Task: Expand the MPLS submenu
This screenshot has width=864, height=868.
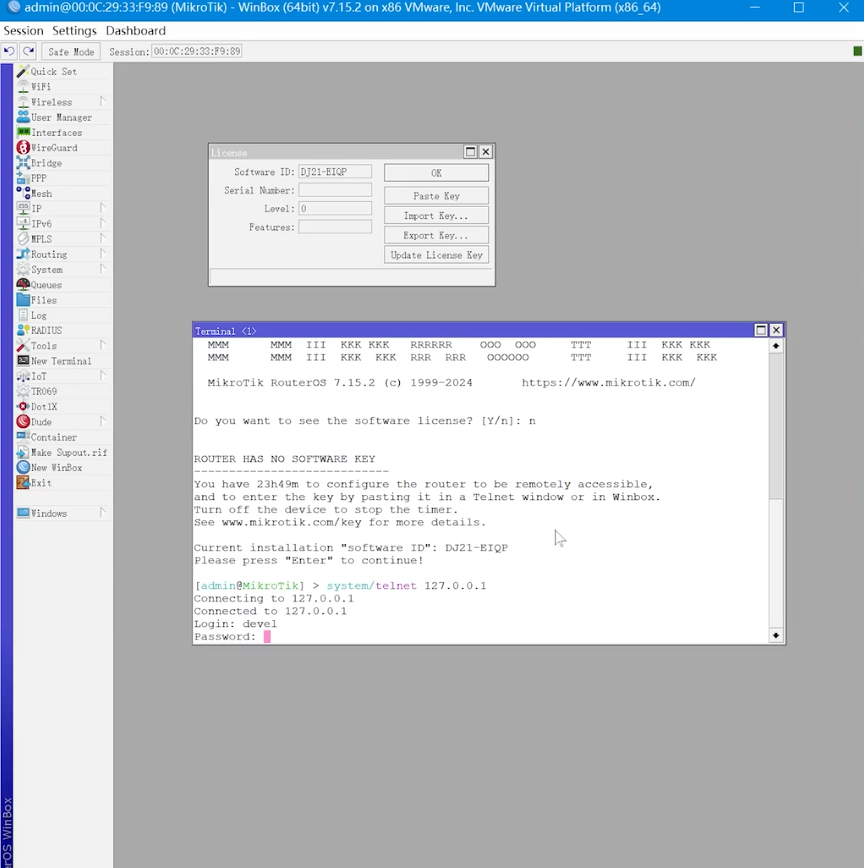Action: tap(103, 238)
